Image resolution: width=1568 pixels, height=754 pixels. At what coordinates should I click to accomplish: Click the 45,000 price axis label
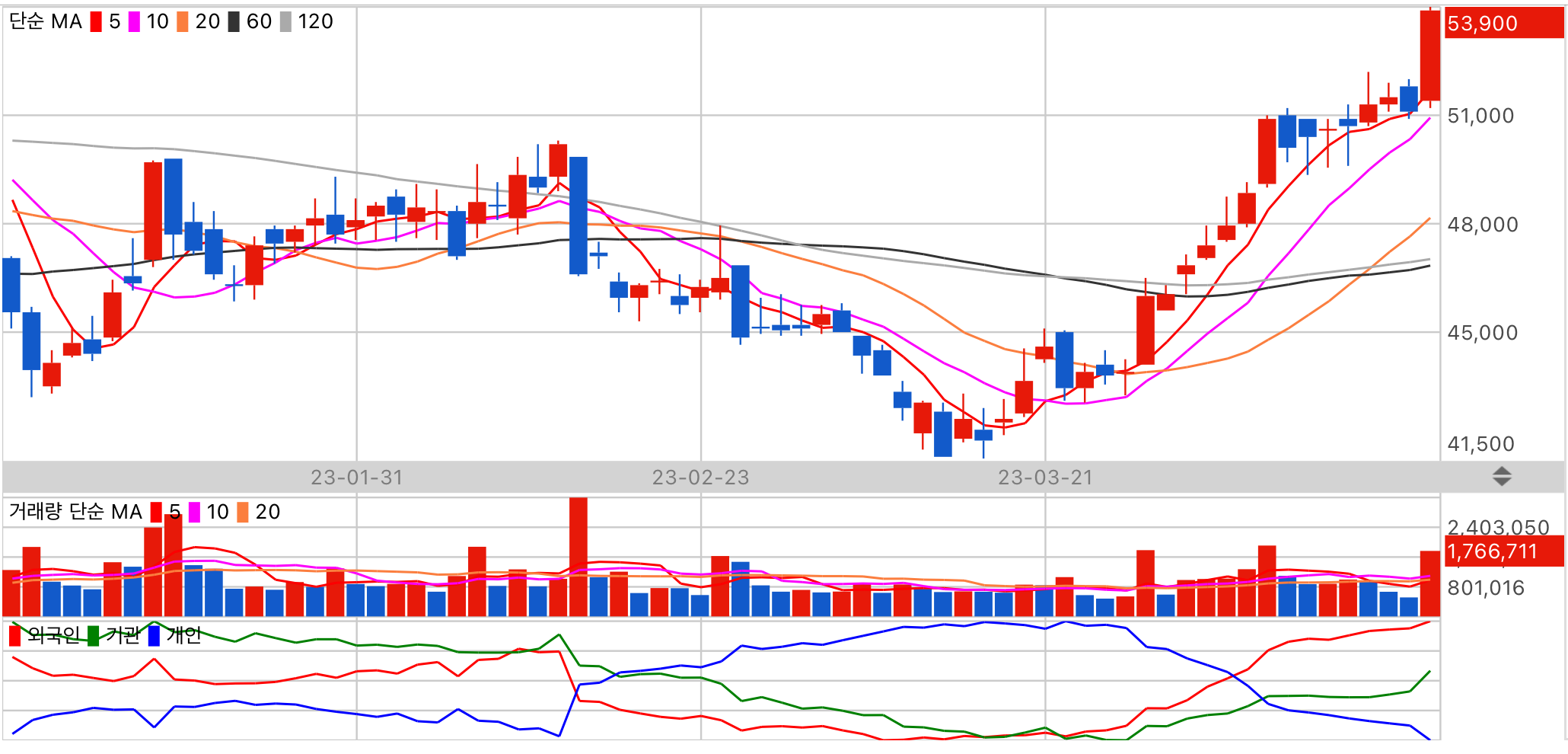pyautogui.click(x=1482, y=333)
